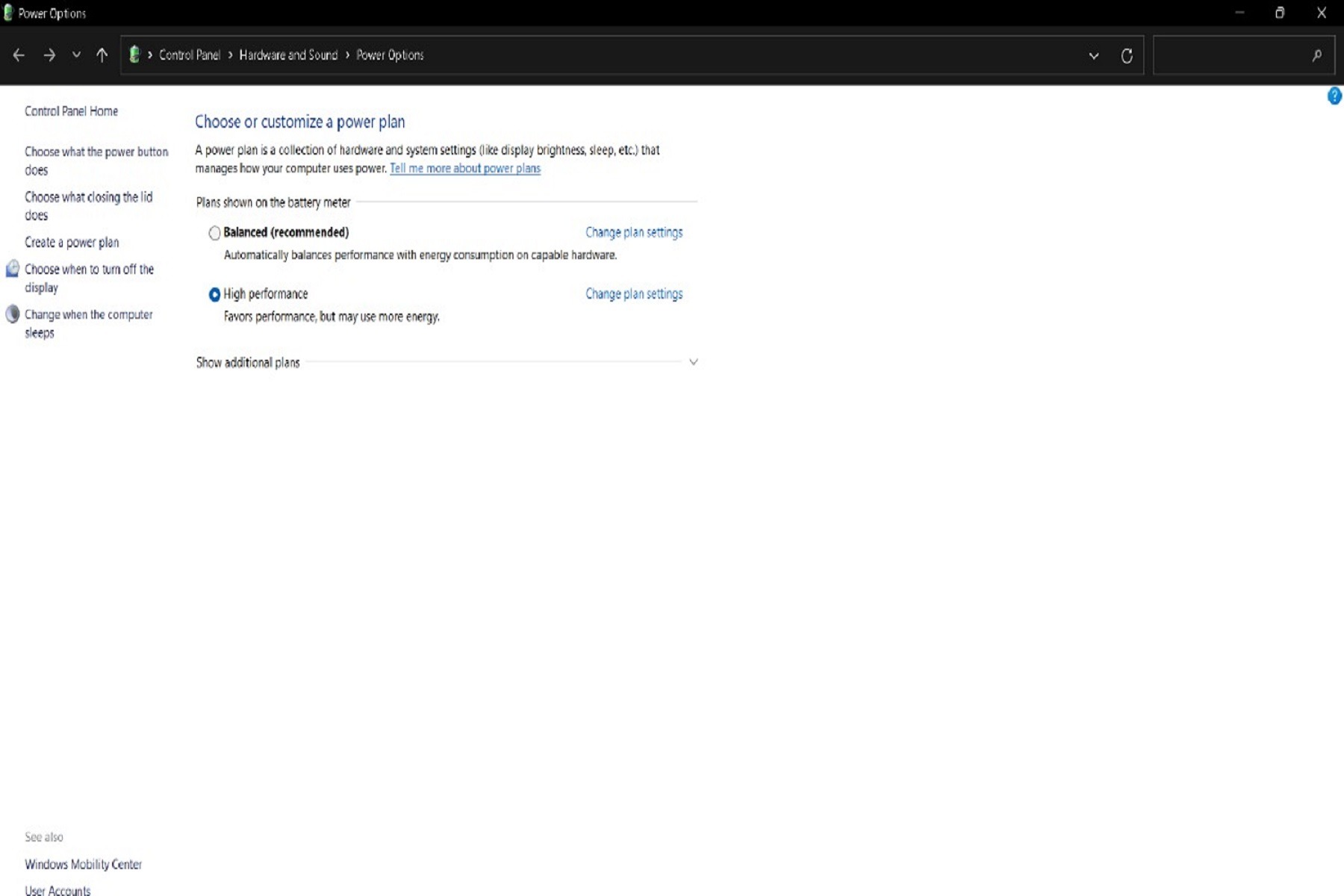Screen dimensions: 1344x896
Task: Click the Forward navigation arrow
Action: (x=49, y=55)
